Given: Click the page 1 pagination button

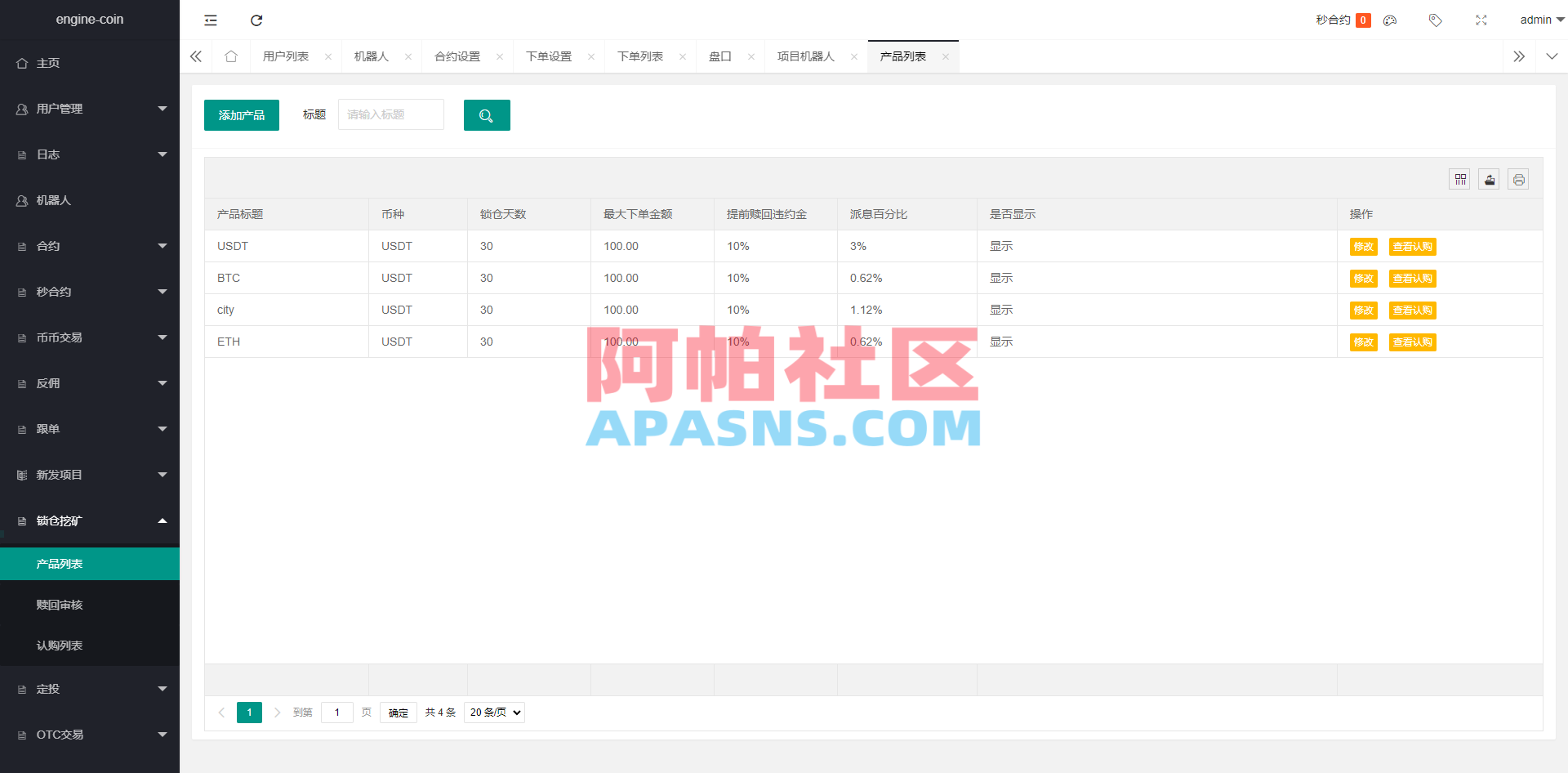Looking at the screenshot, I should (250, 713).
